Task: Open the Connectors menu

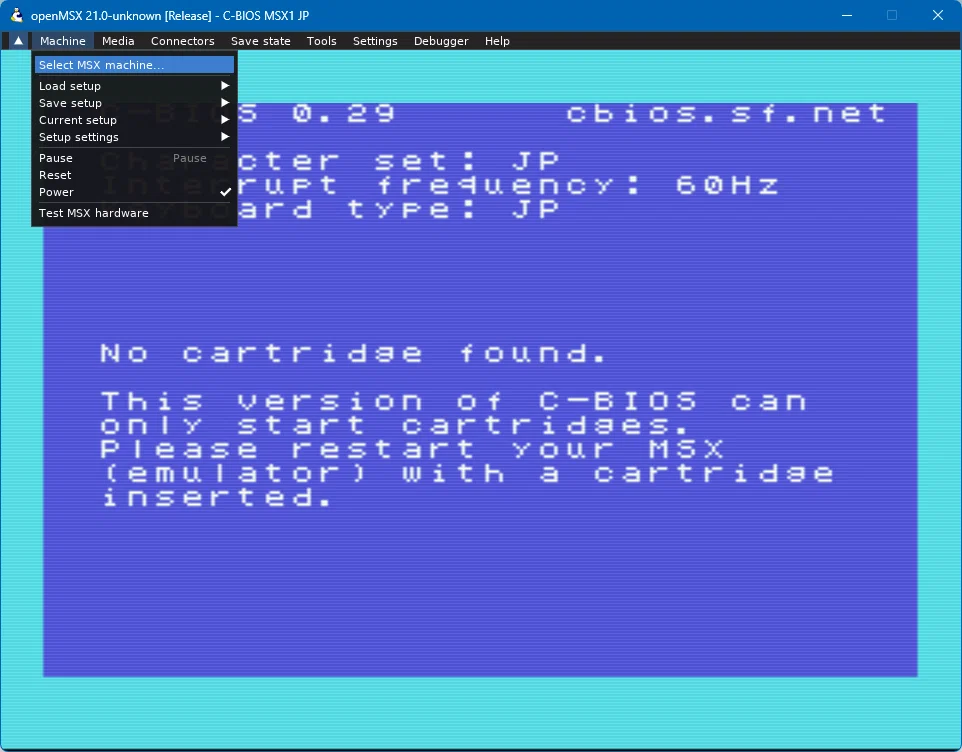Action: click(x=183, y=41)
